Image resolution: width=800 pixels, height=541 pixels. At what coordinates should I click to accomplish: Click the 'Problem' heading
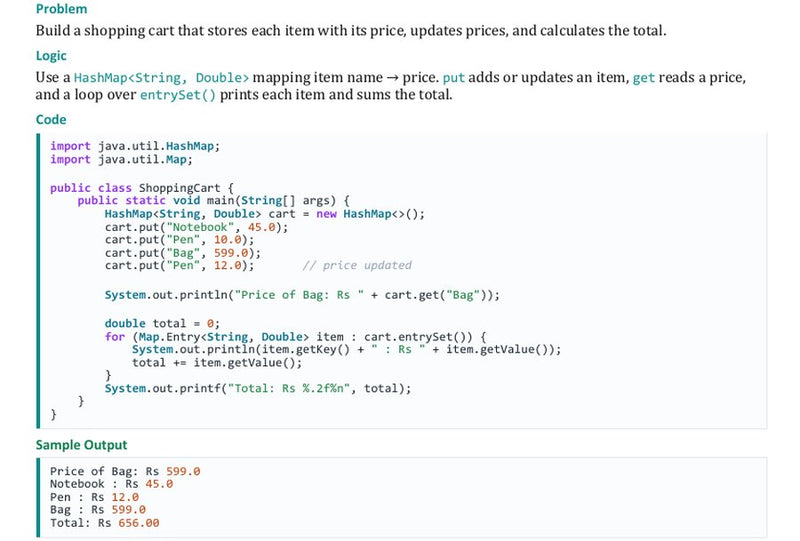coord(61,9)
